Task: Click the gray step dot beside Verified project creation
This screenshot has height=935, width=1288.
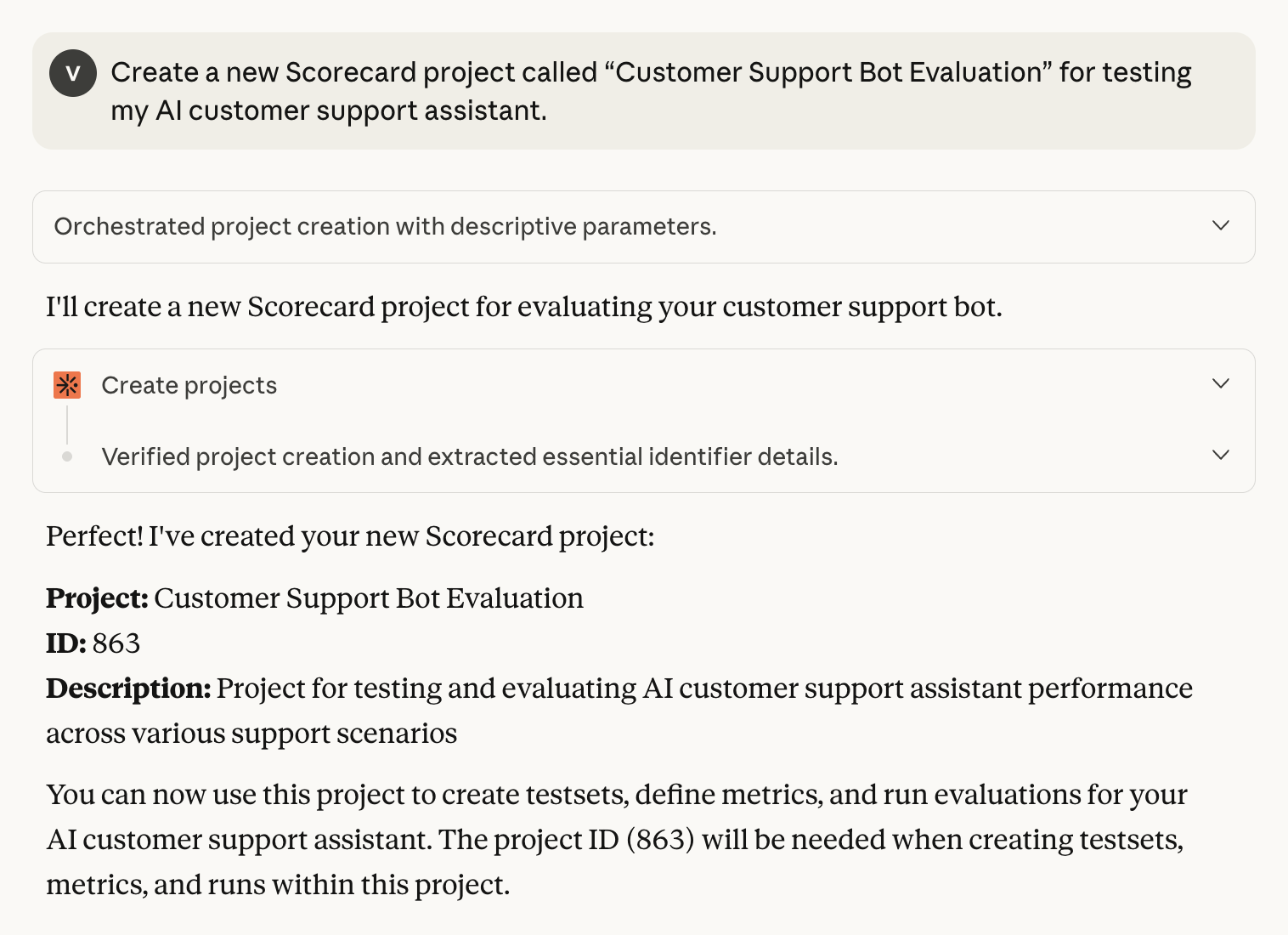Action: pyautogui.click(x=67, y=456)
